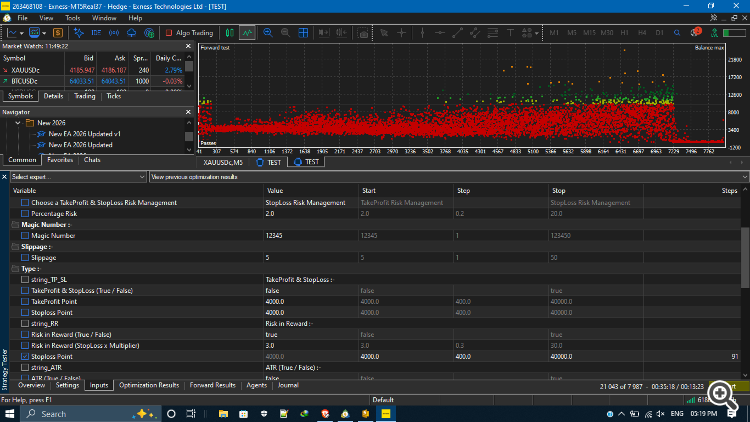
Task: Toggle the Slippage checkbox
Action: (x=25, y=257)
